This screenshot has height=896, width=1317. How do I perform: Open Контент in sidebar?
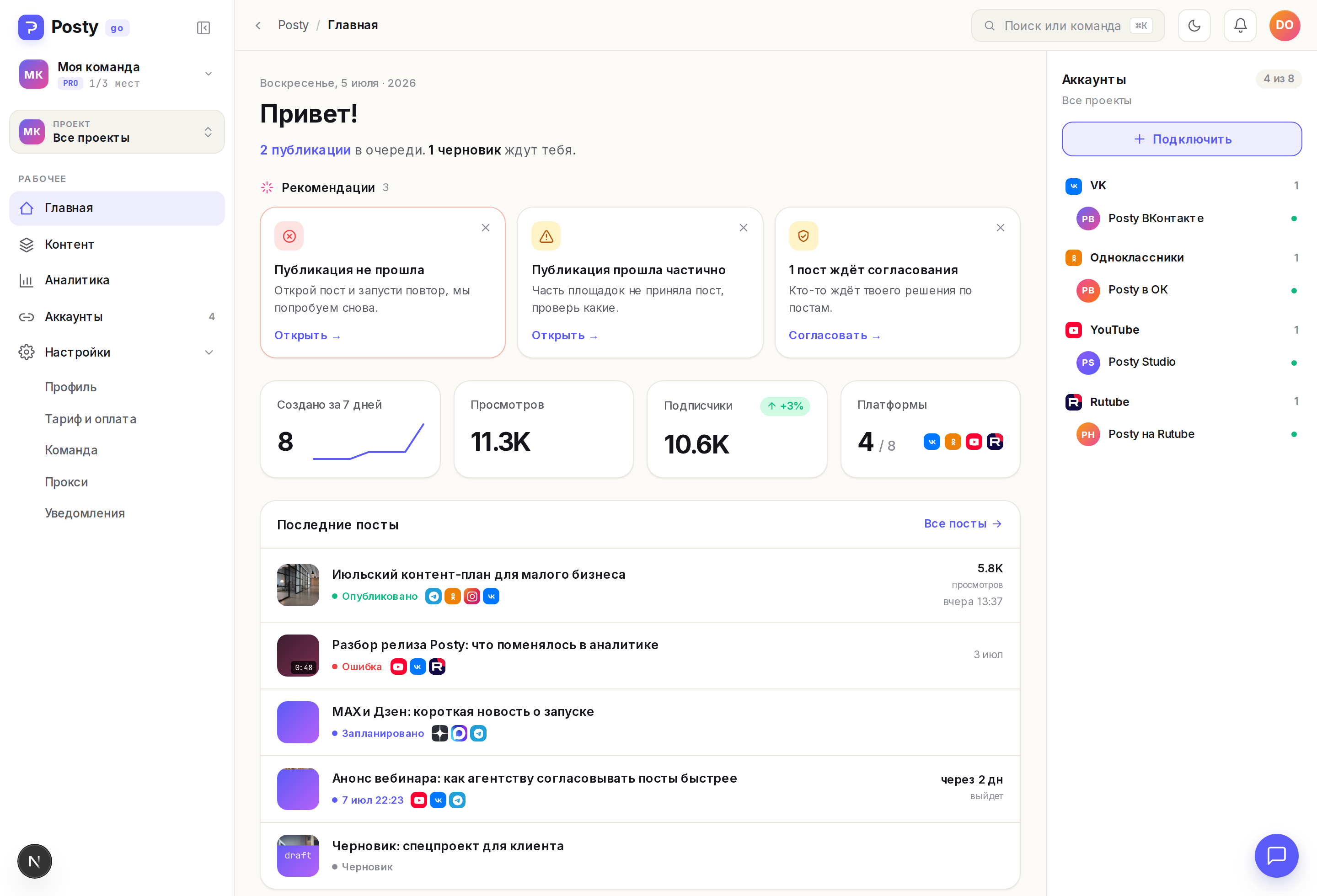pos(117,245)
